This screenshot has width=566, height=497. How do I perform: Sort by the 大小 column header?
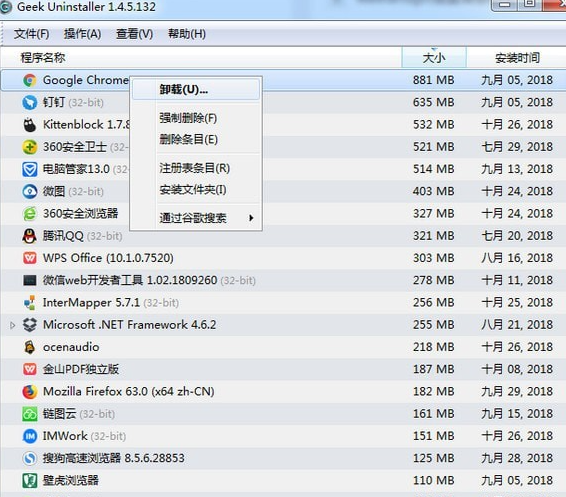tap(434, 58)
